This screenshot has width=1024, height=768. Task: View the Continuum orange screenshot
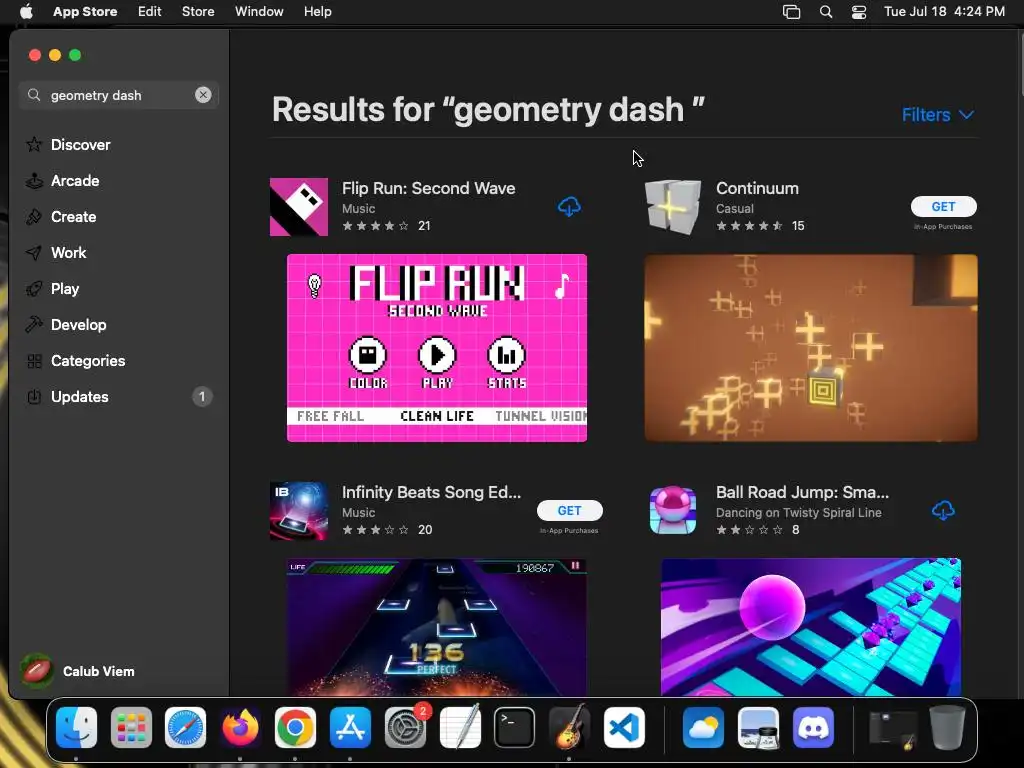point(811,348)
